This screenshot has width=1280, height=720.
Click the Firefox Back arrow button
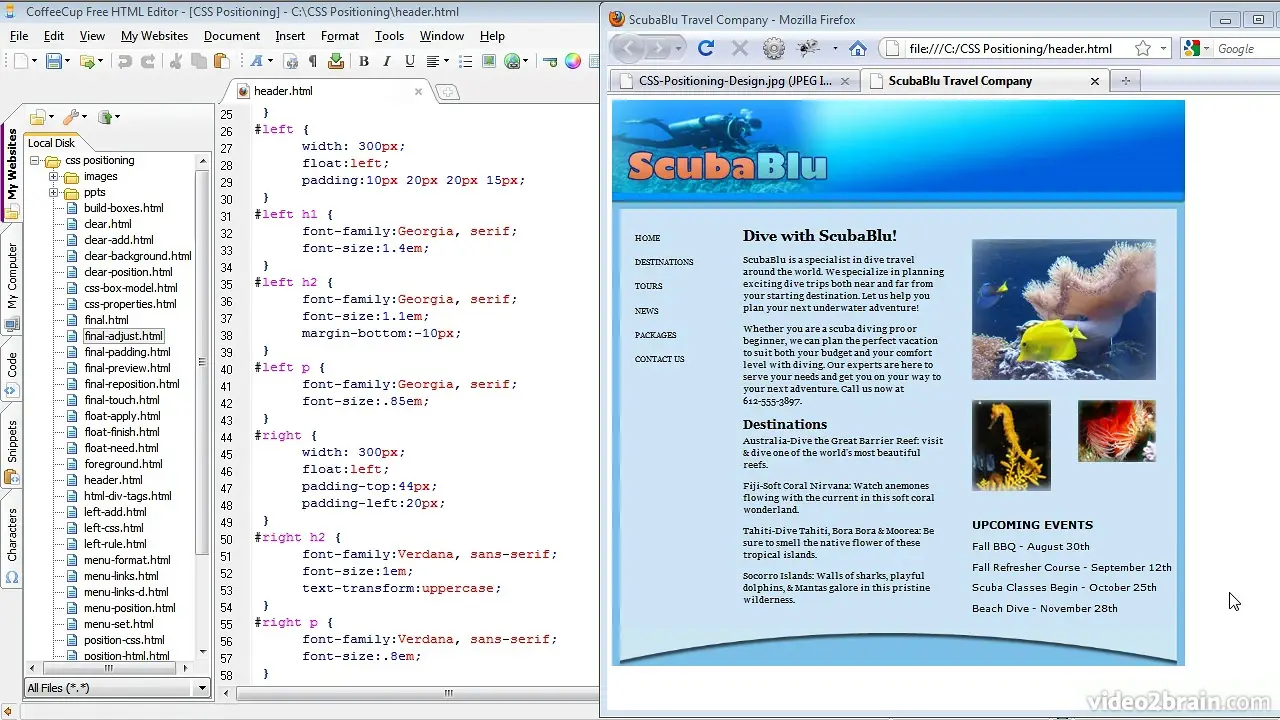point(628,48)
